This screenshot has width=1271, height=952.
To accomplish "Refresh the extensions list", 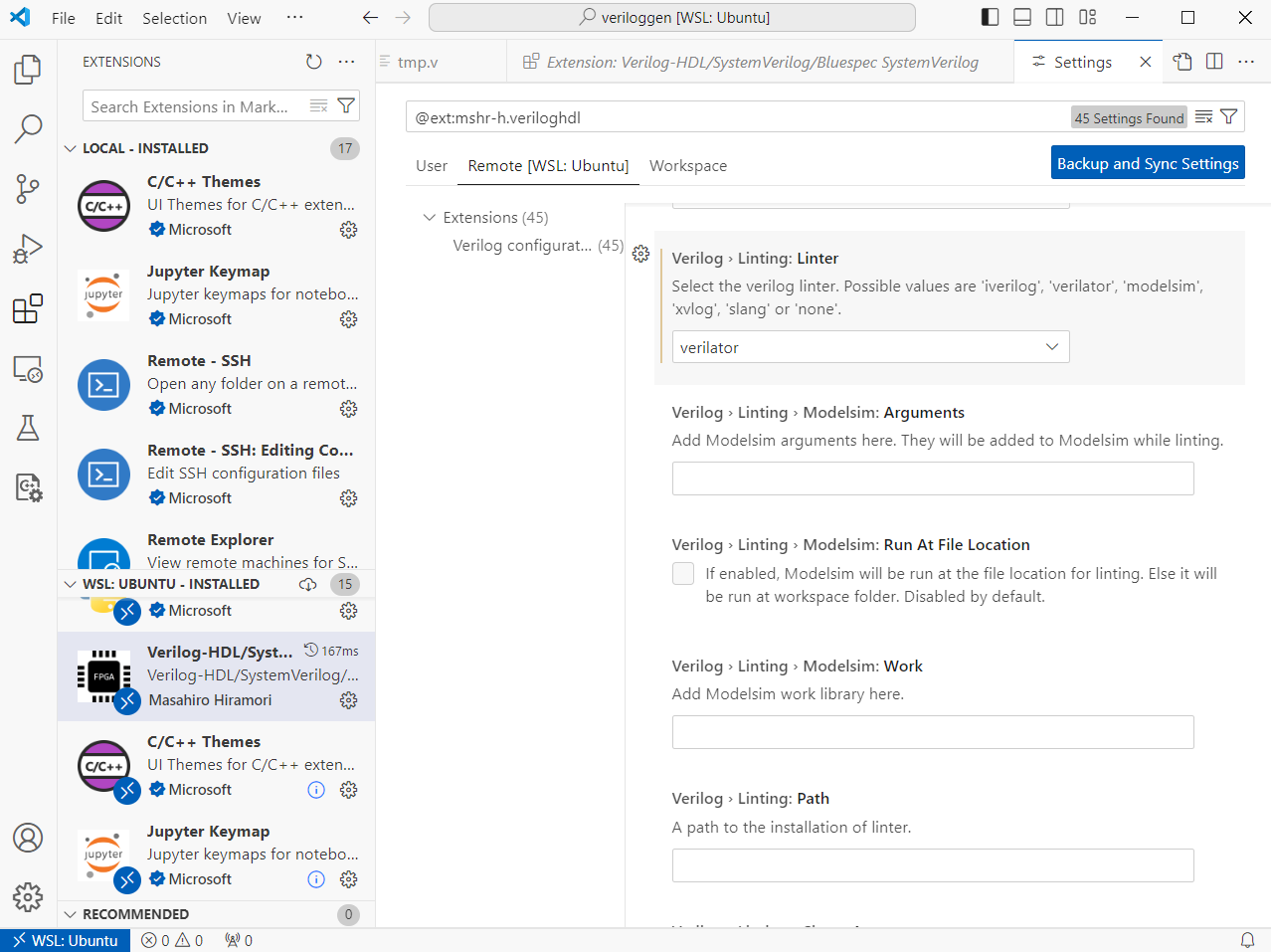I will point(314,62).
